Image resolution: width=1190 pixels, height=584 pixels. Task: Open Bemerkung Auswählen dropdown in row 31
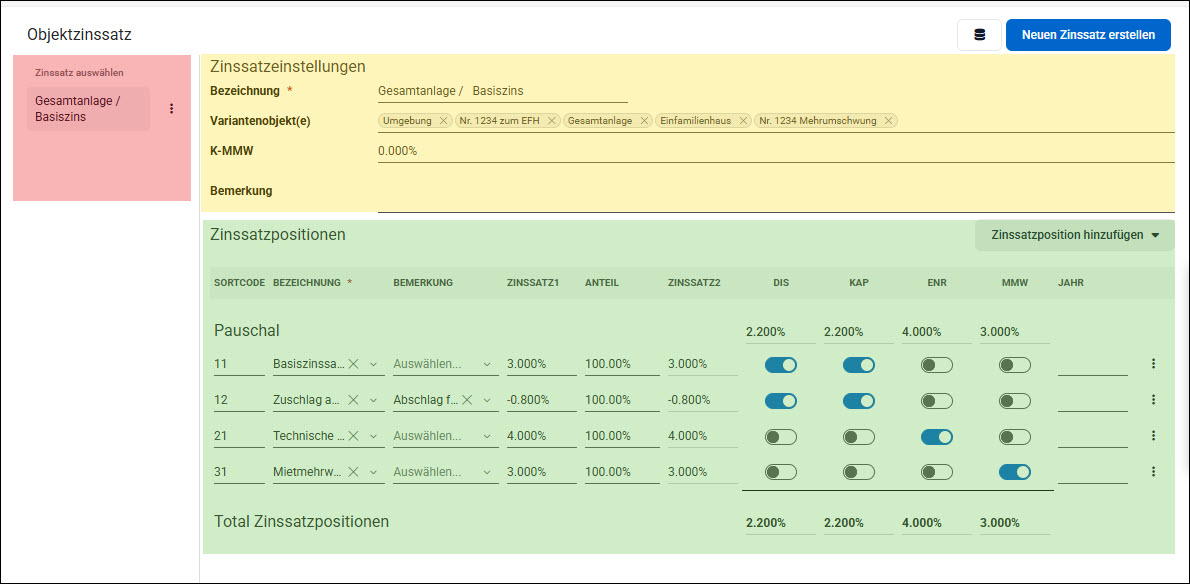[x=445, y=472]
